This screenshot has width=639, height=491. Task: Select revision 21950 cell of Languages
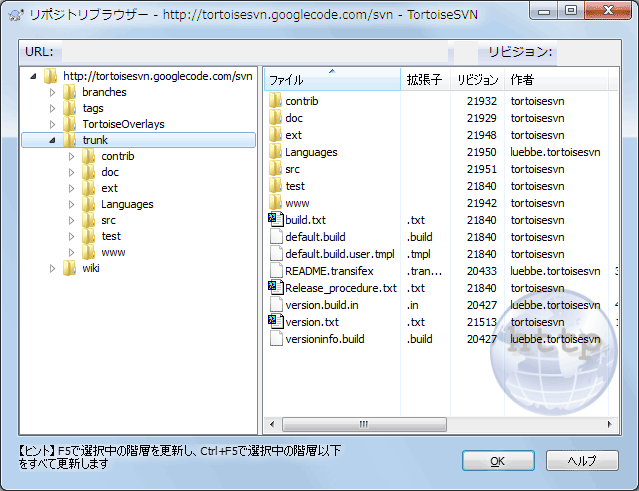(x=481, y=152)
